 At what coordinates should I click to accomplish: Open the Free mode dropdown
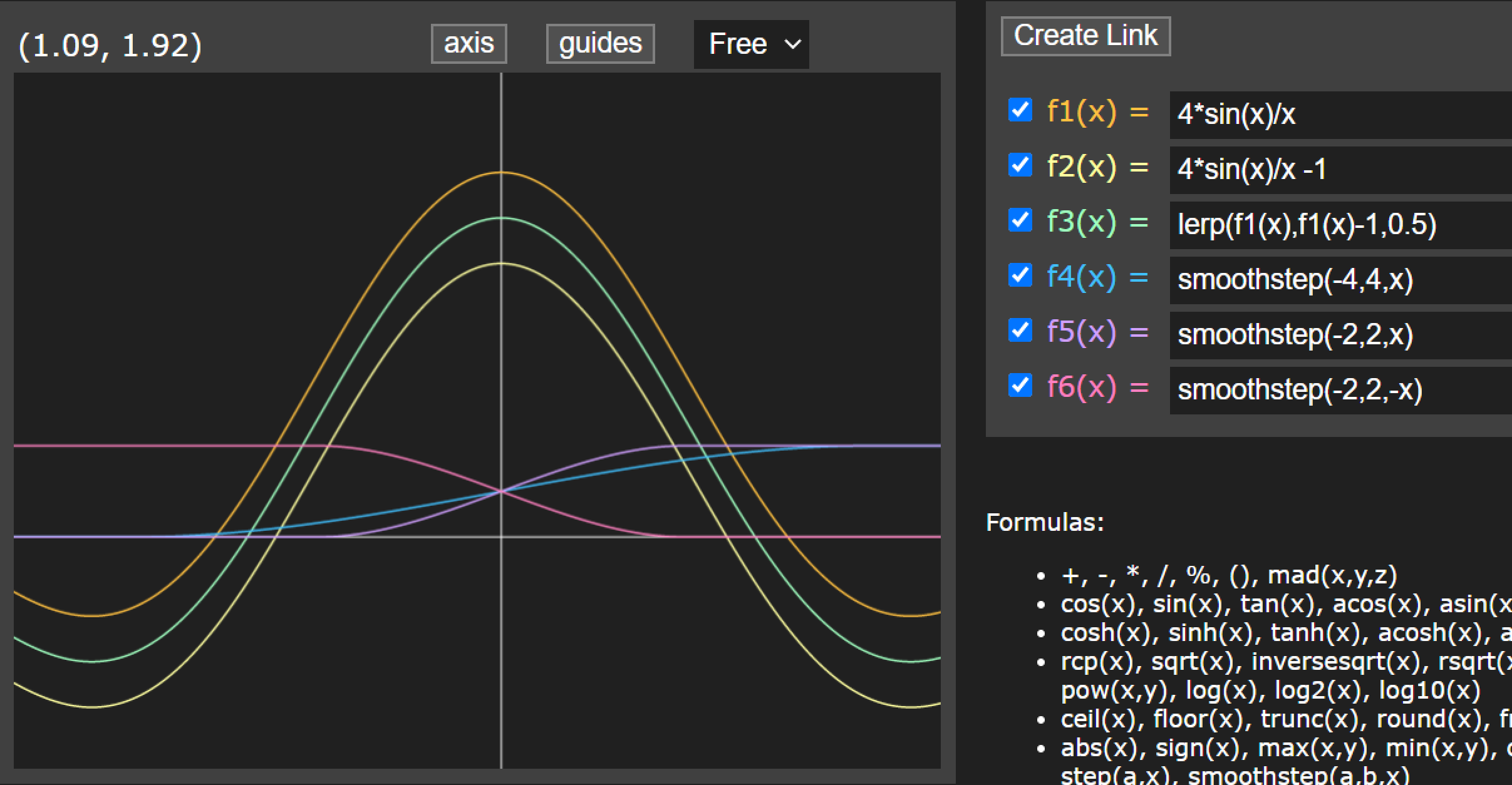pyautogui.click(x=751, y=44)
